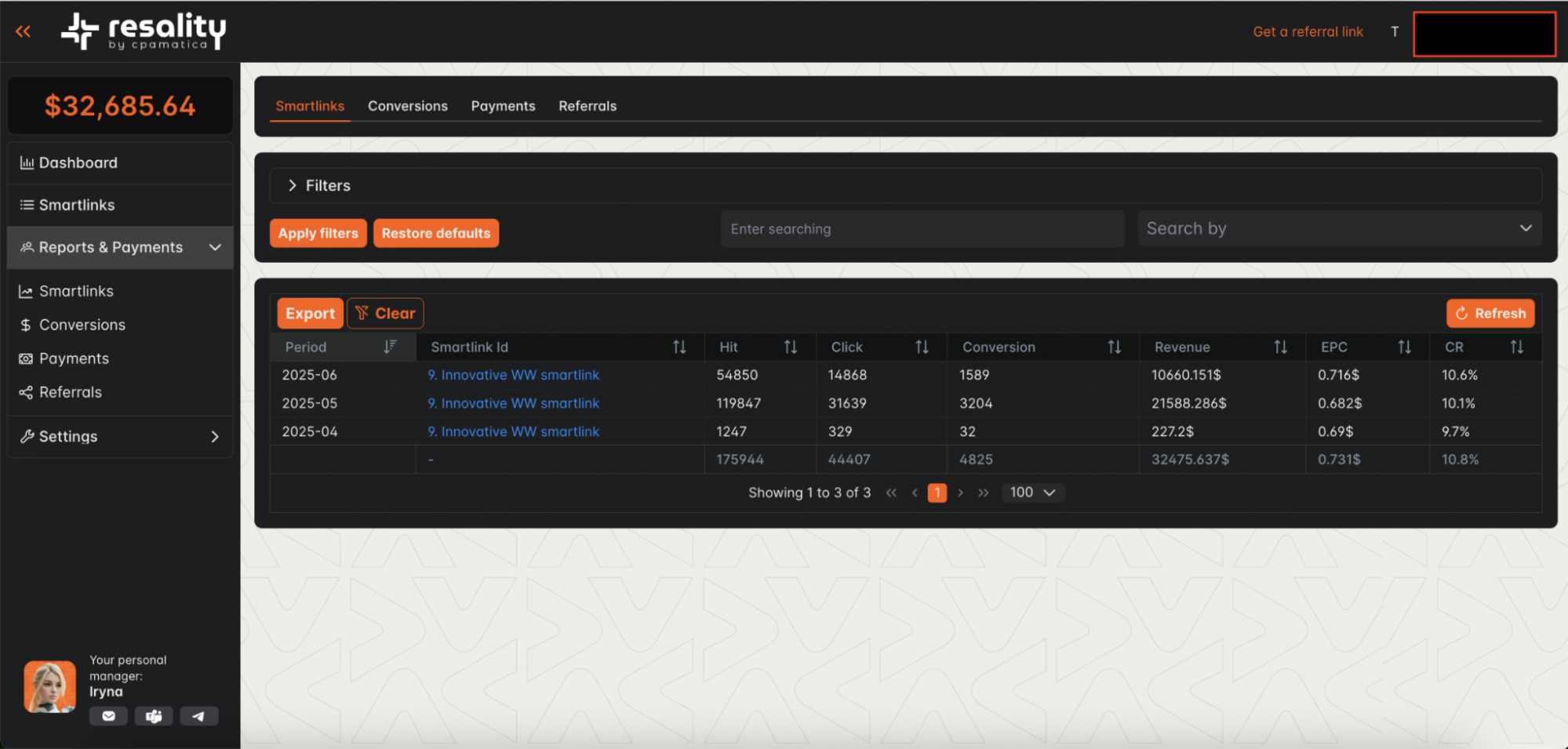Go to last page of results
This screenshot has height=749, width=1568.
tap(984, 493)
